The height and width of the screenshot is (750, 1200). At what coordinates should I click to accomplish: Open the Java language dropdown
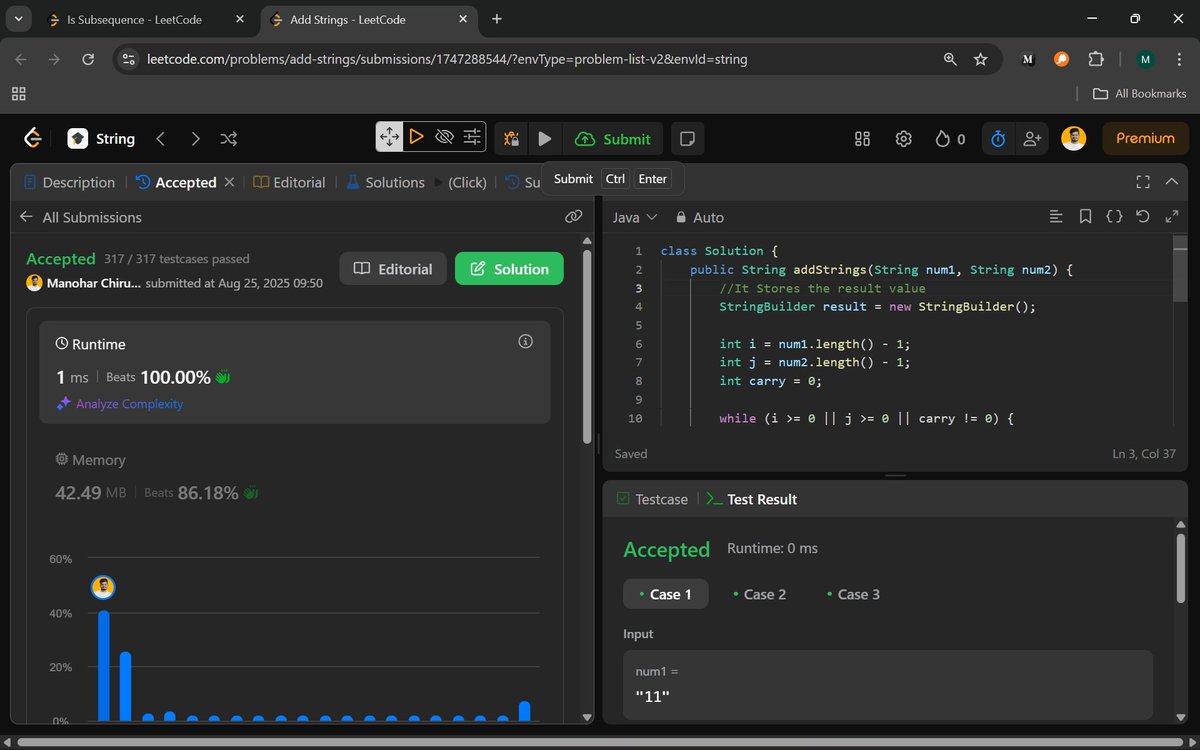(x=634, y=217)
